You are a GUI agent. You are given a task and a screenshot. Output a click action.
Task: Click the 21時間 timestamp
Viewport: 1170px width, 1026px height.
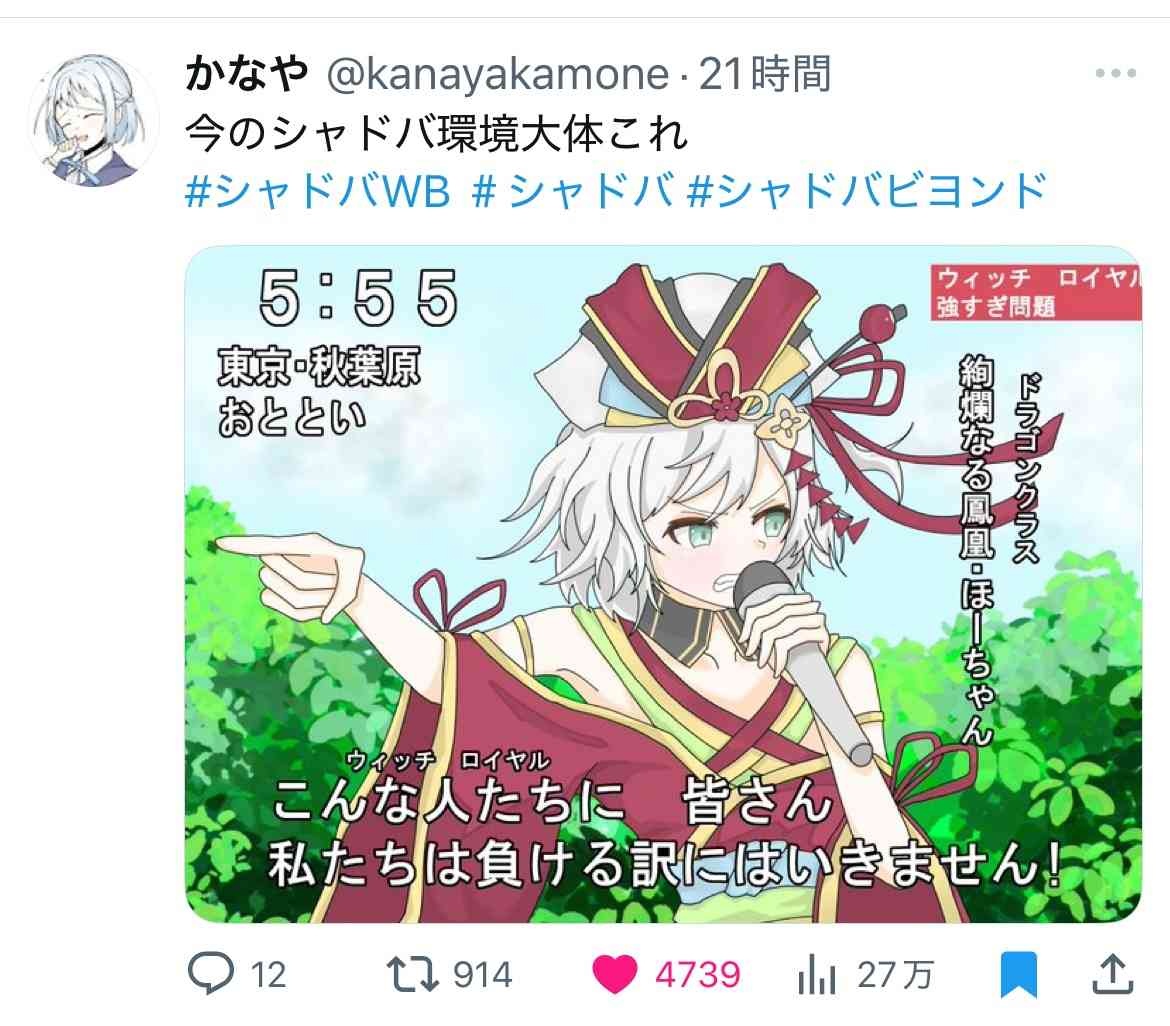click(x=765, y=74)
